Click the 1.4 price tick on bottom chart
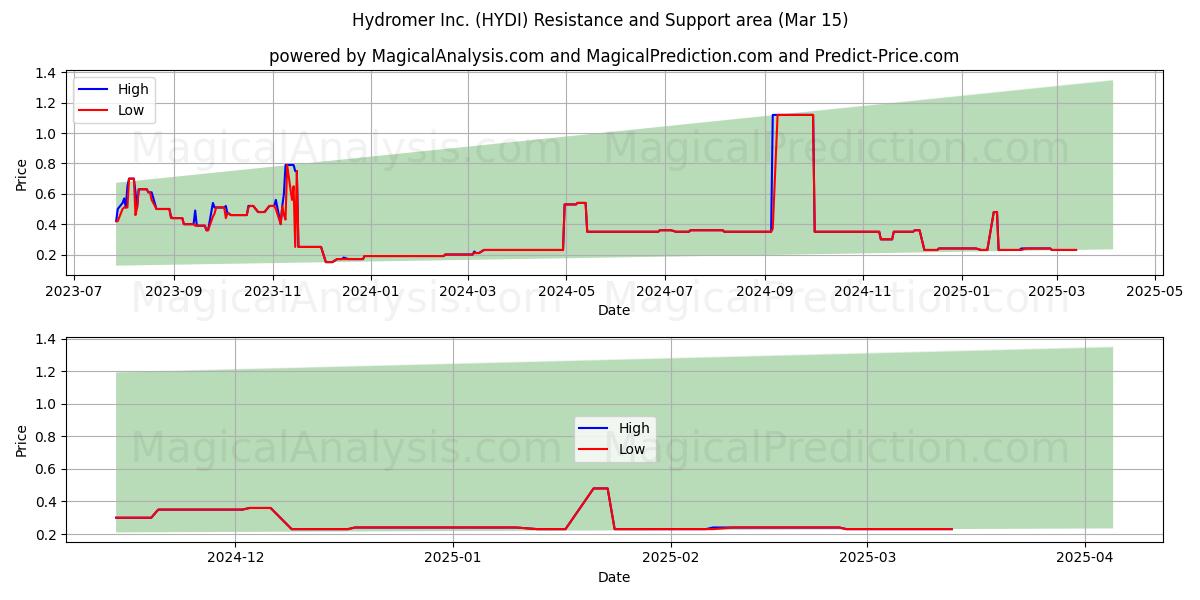Screen dimensions: 1200x600 coord(46,340)
